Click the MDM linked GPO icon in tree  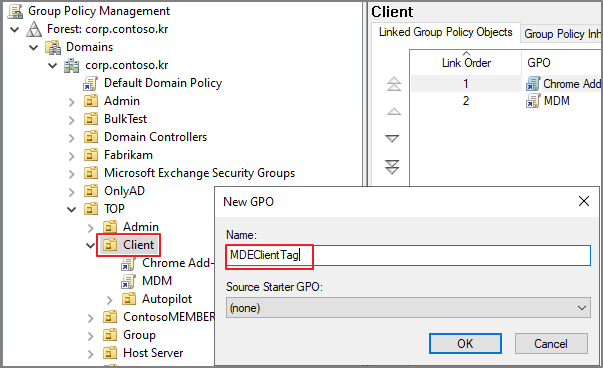(128, 281)
